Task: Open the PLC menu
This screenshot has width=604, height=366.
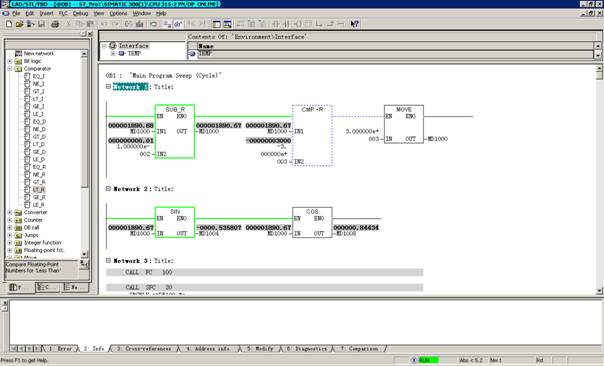Action: (63, 13)
